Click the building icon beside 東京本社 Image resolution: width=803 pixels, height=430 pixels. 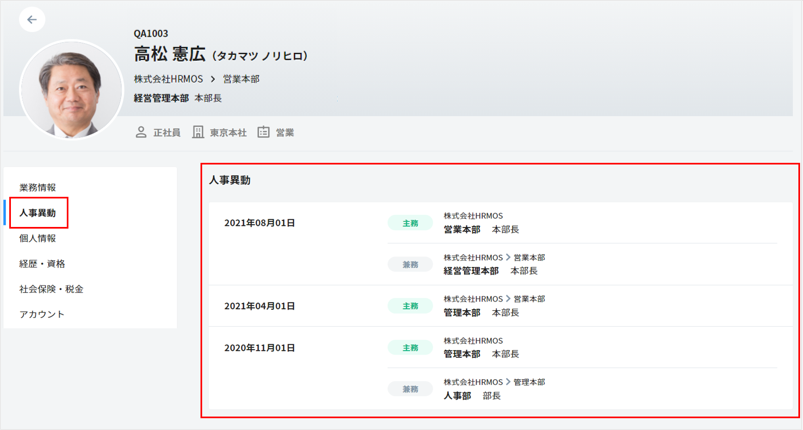click(x=198, y=132)
